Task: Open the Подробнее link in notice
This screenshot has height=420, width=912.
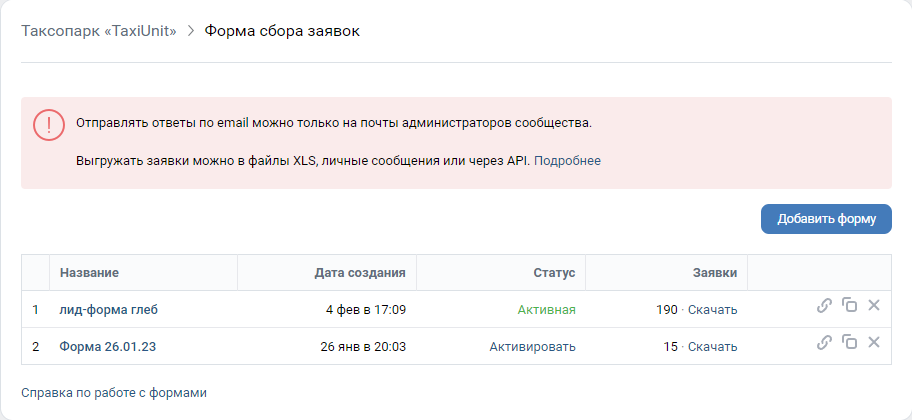Action: click(567, 161)
